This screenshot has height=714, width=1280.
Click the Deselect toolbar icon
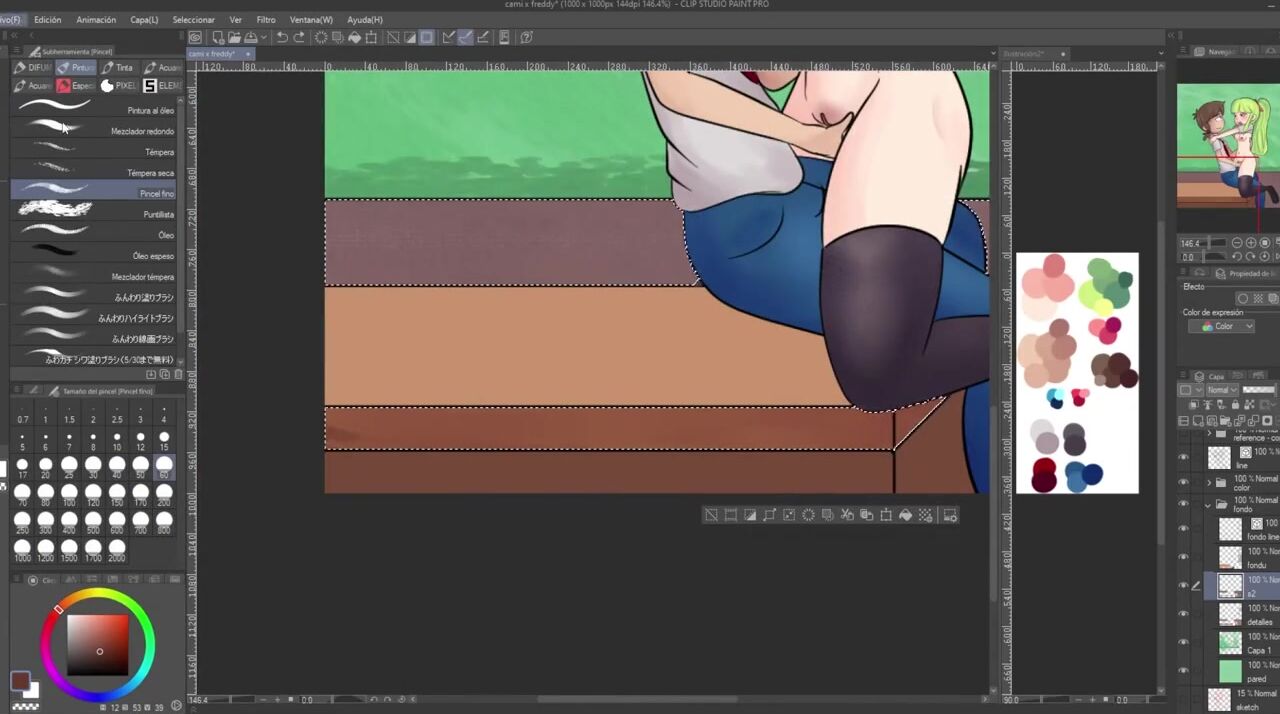393,38
